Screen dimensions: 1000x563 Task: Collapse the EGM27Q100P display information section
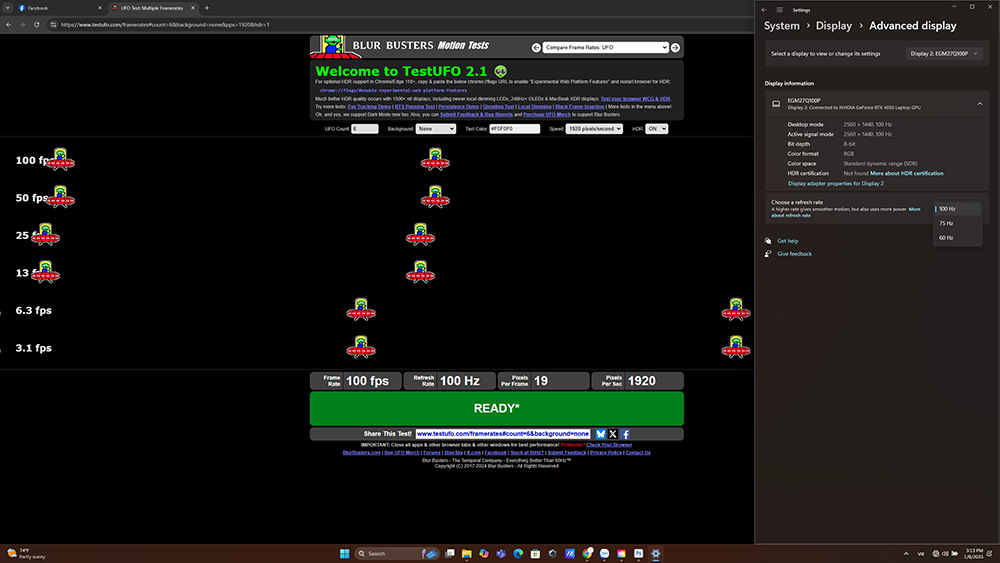[x=980, y=104]
